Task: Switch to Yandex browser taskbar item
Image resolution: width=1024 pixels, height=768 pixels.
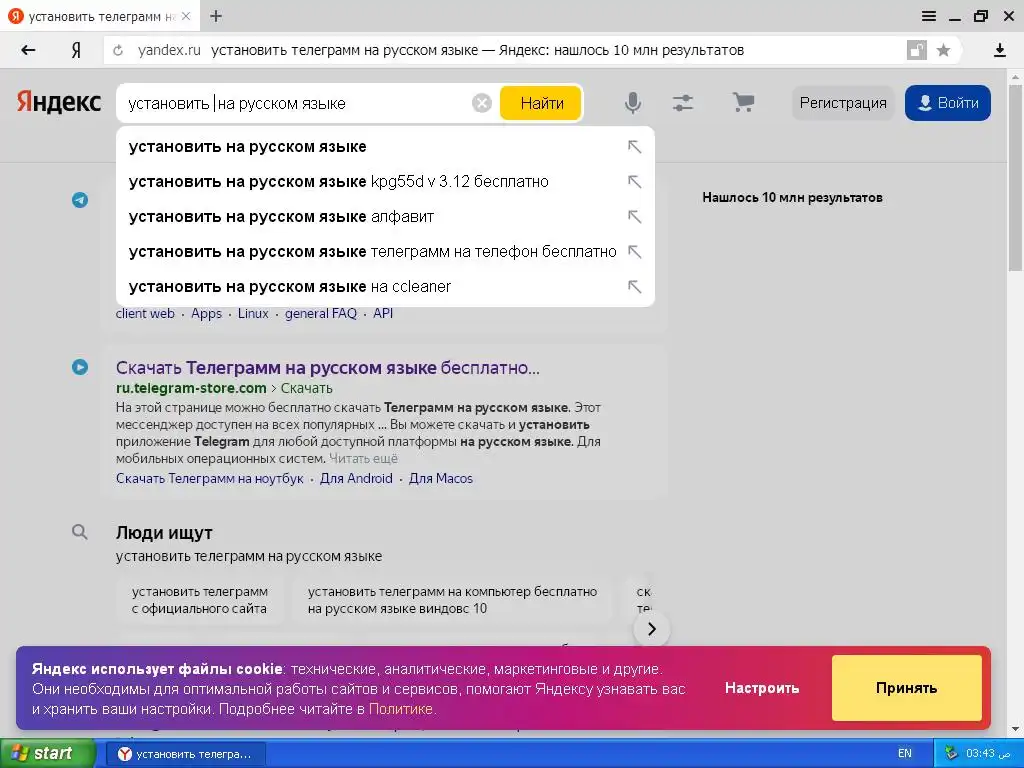Action: pos(185,754)
